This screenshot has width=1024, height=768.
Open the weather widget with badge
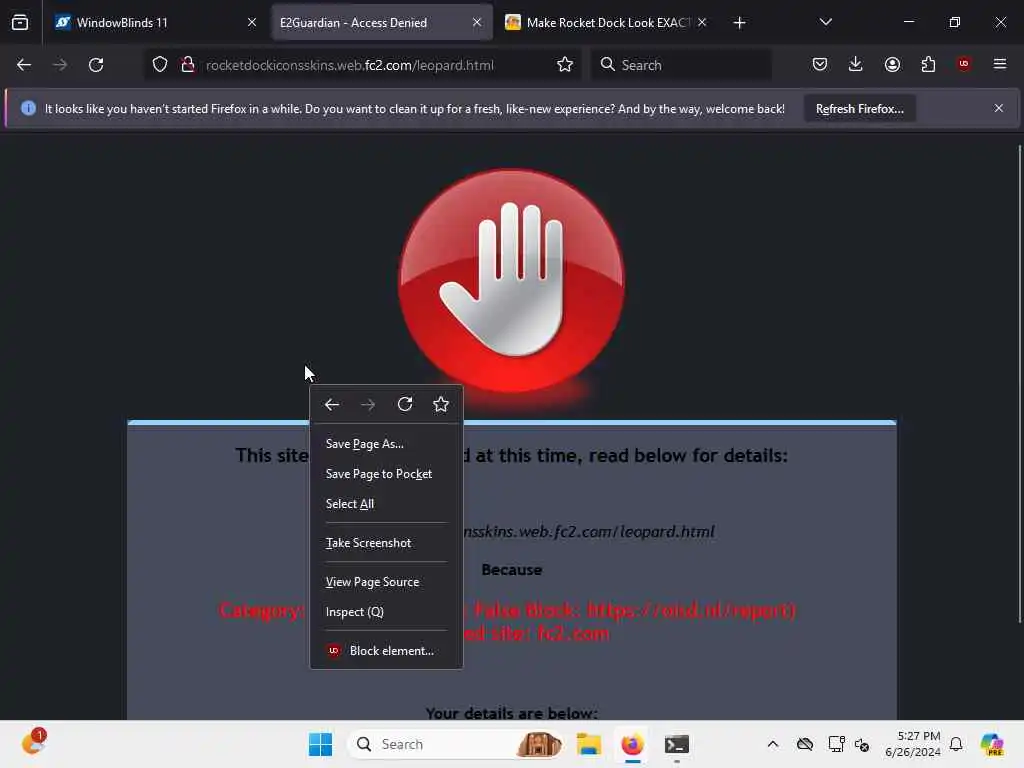pyautogui.click(x=33, y=743)
